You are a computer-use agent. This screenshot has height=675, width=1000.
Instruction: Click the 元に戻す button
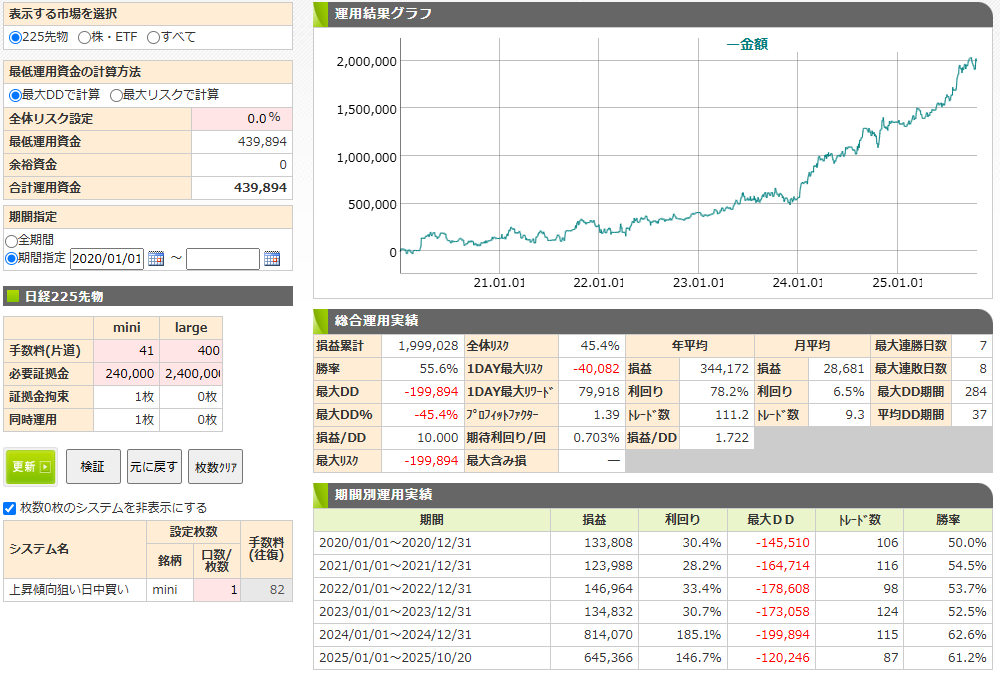(154, 466)
